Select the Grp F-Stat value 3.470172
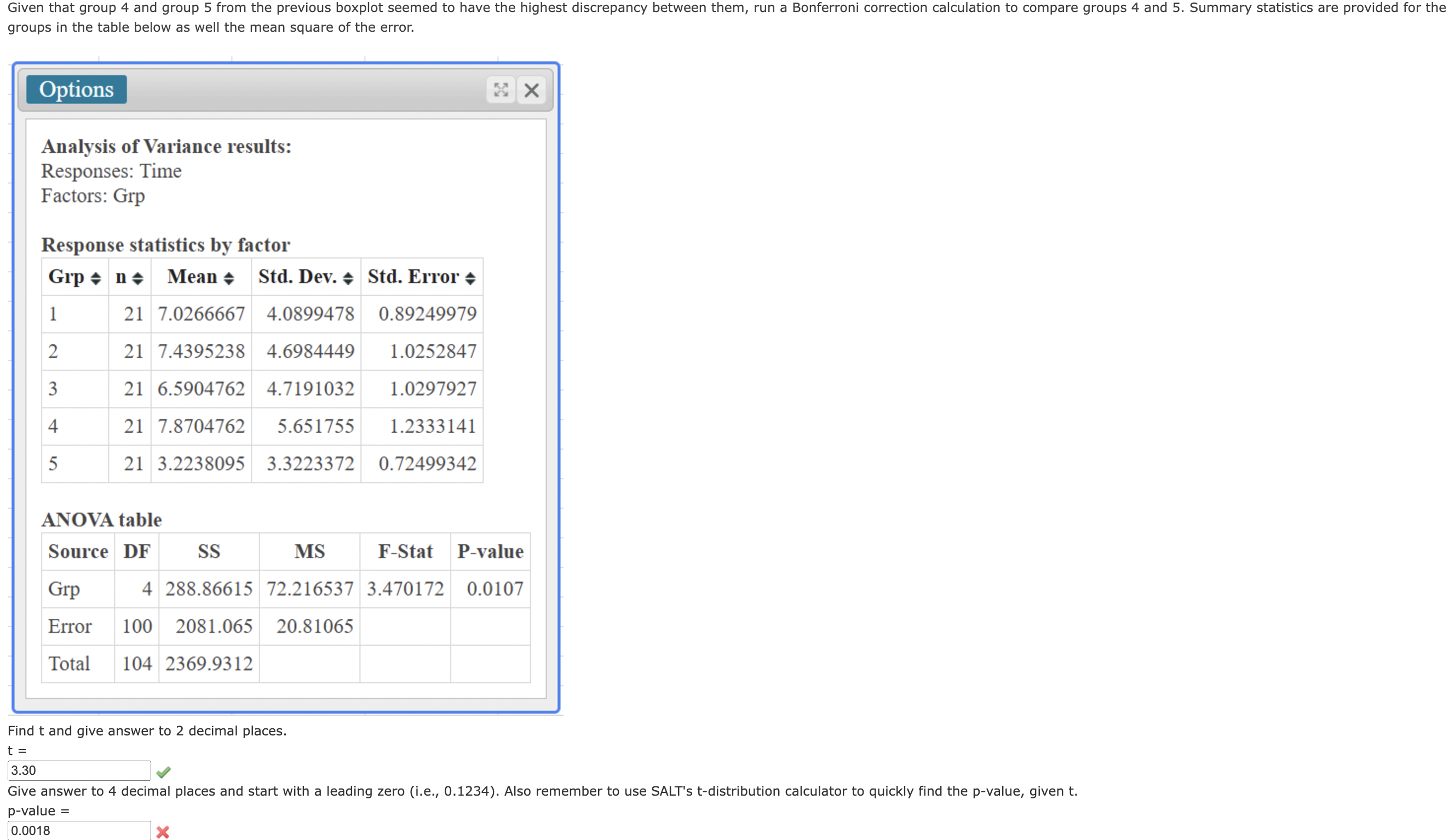The image size is (1449, 840). [x=406, y=588]
